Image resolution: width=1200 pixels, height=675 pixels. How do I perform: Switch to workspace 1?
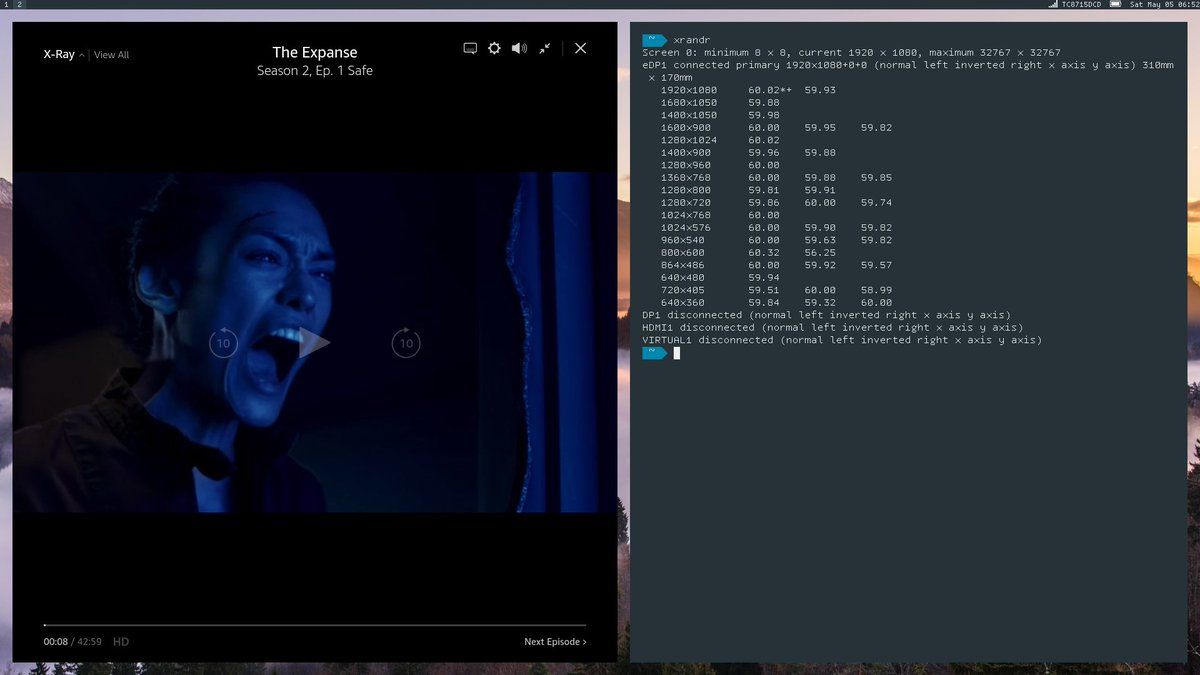5,5
